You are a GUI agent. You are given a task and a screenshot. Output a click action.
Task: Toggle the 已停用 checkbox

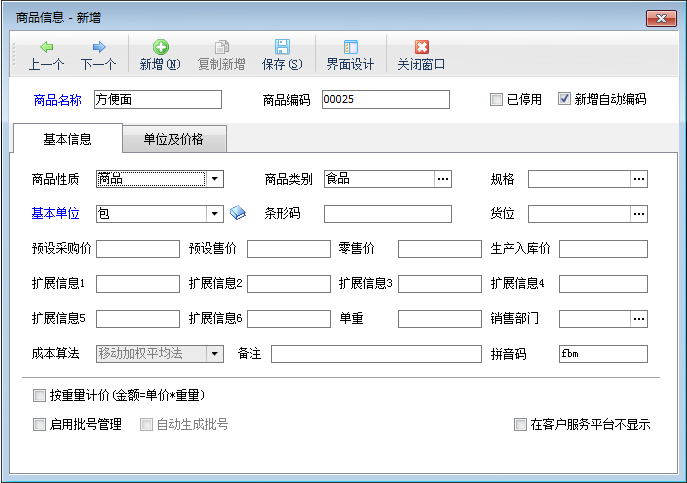pos(496,99)
